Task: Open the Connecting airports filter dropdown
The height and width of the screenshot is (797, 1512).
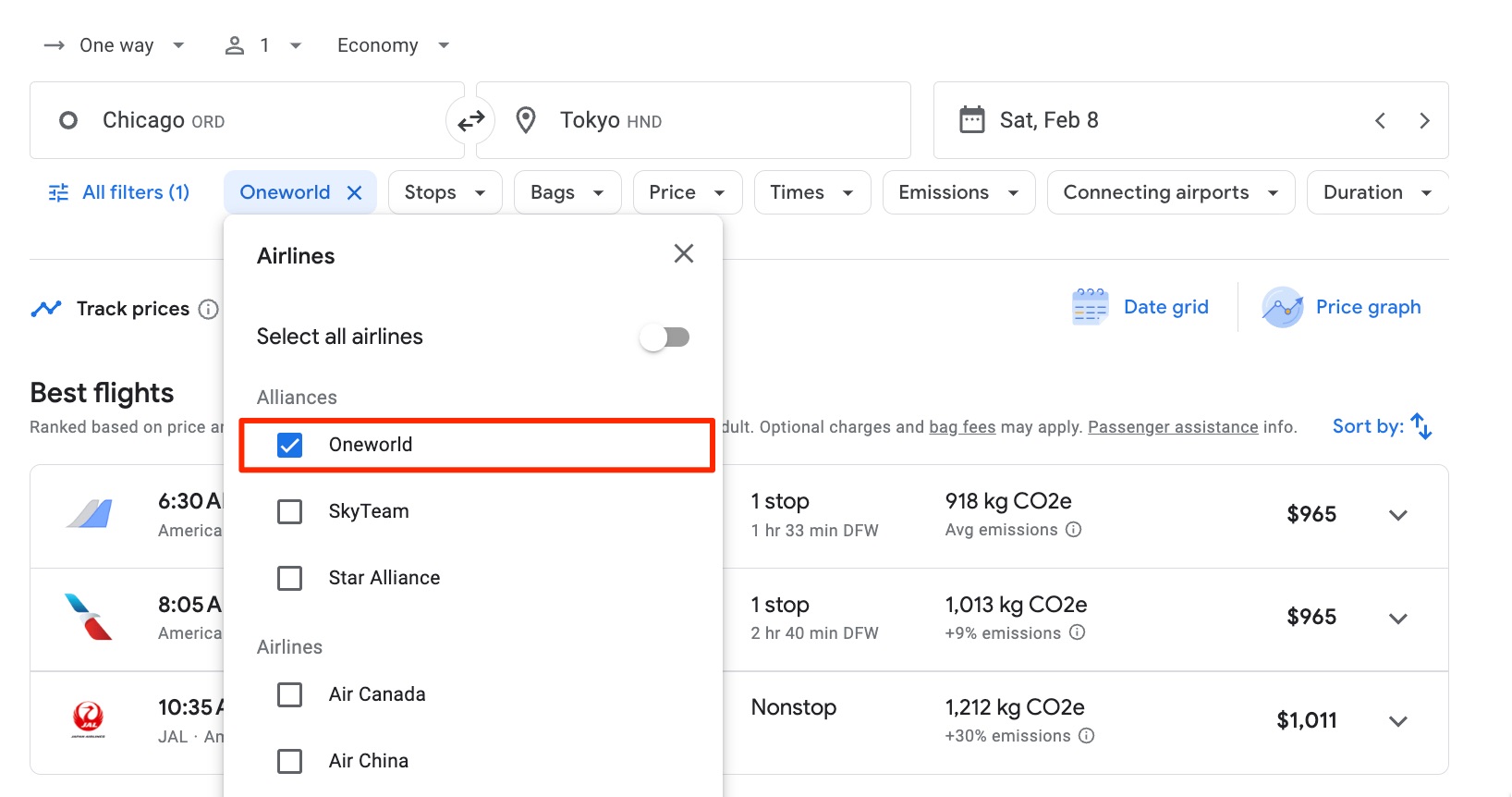Action: 1171,192
